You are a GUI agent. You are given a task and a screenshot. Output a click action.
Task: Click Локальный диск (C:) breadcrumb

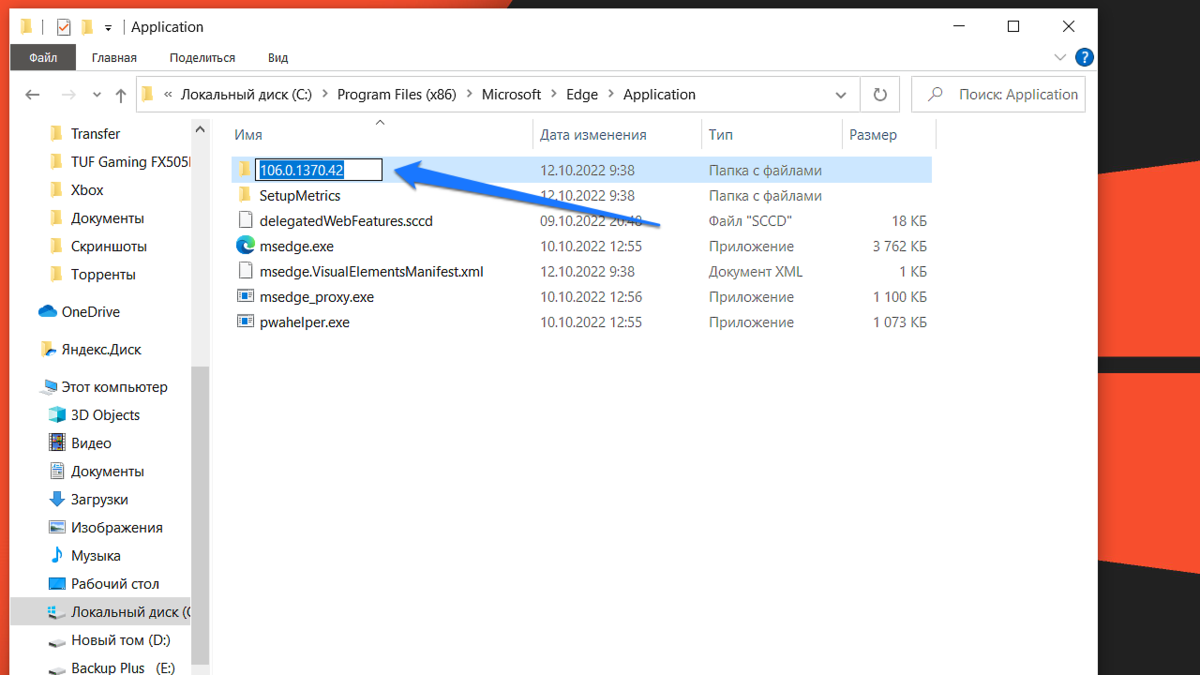[246, 94]
